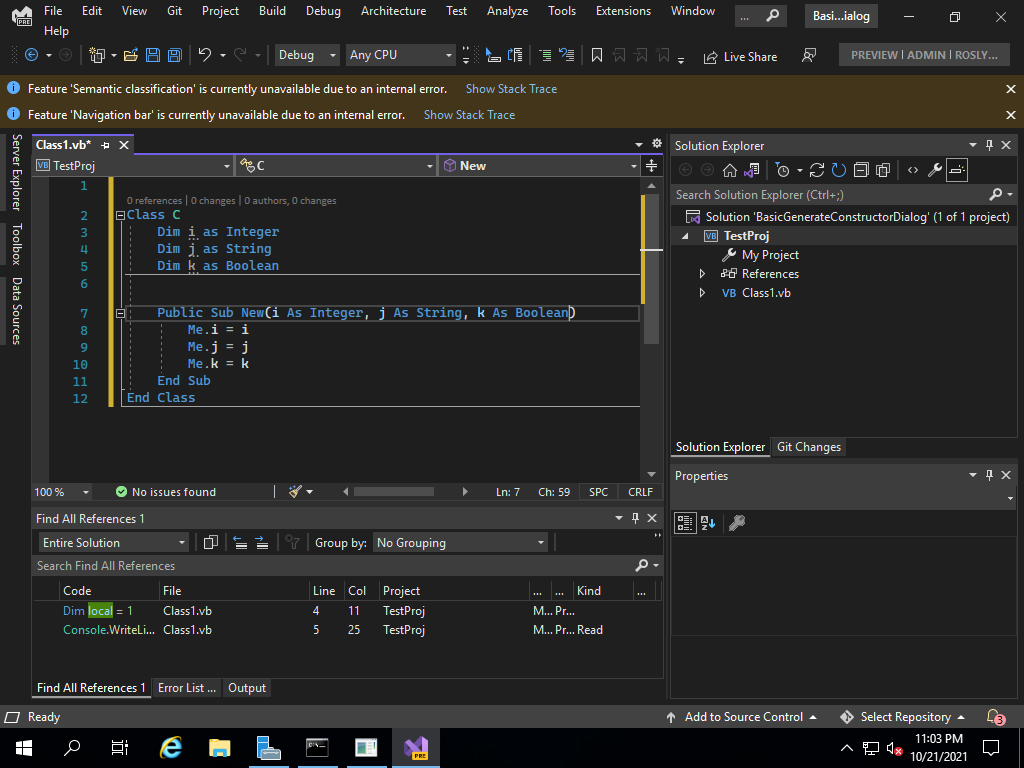Toggle pin on Class1.vb tab
The height and width of the screenshot is (768, 1024).
point(106,145)
